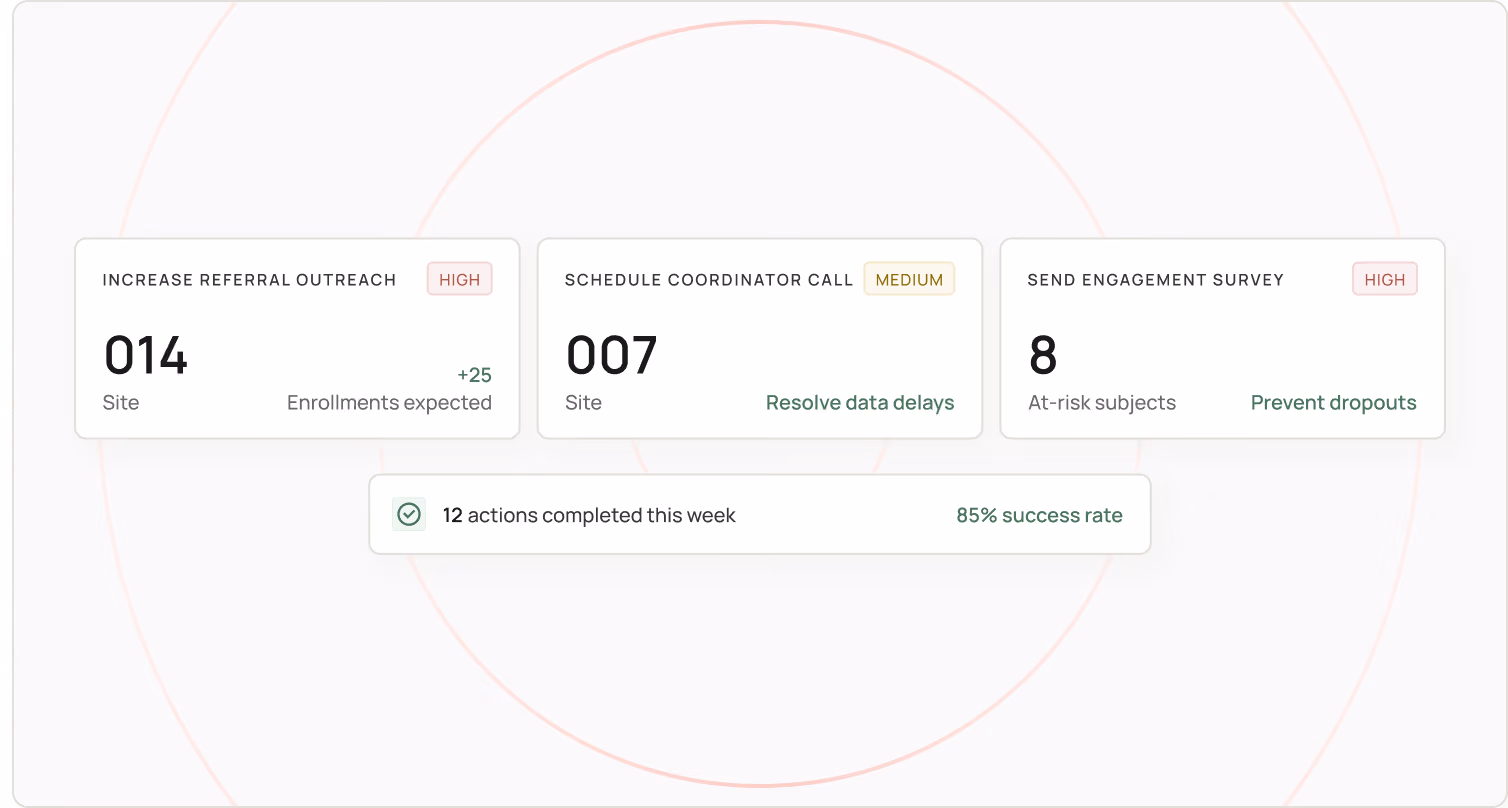Open the Schedule Coordinator Call card title
The width and height of the screenshot is (1508, 808).
709,280
